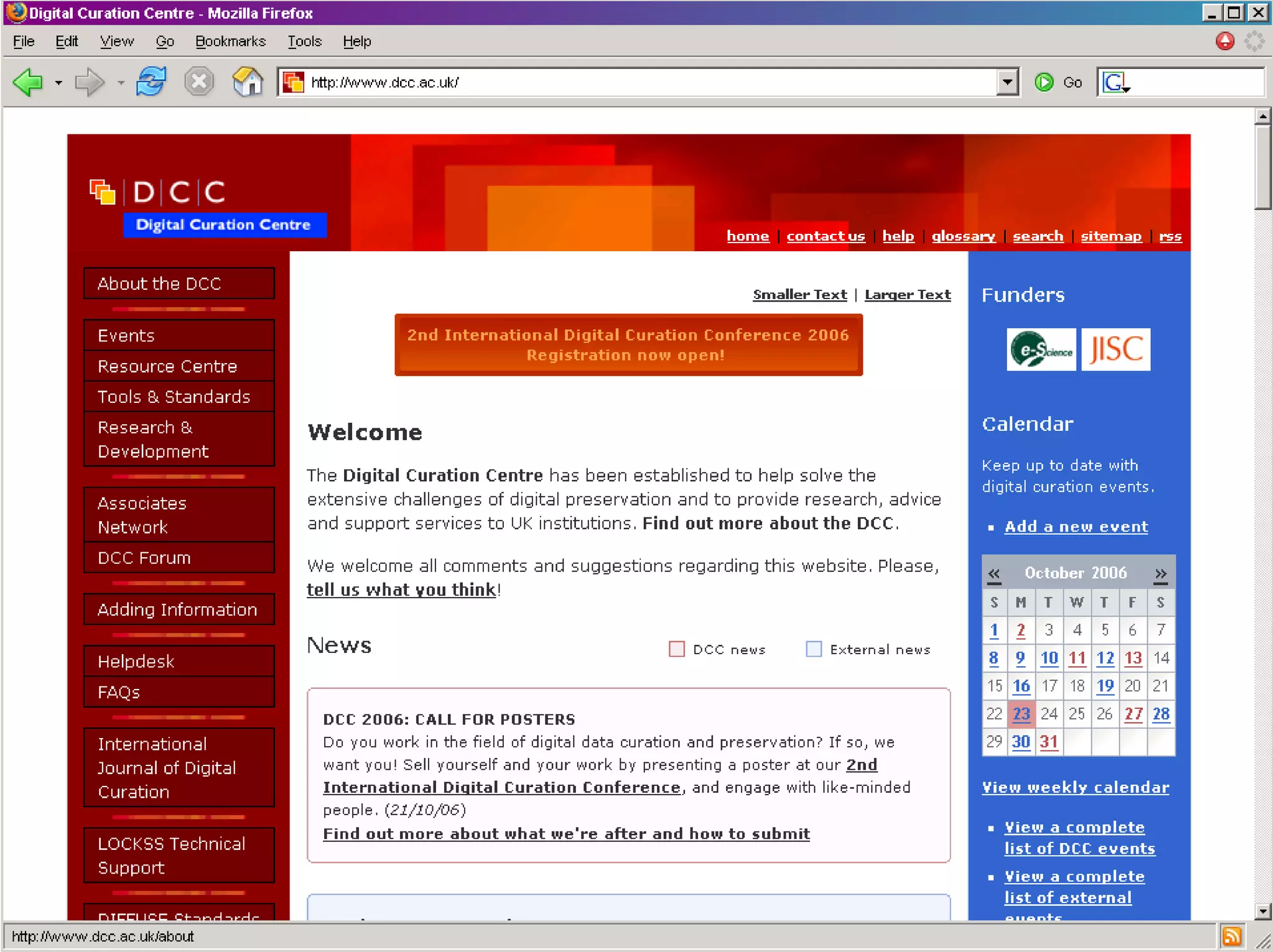Click the 'contact us' header link
Viewport: 1274px width, 952px height.
pos(825,236)
